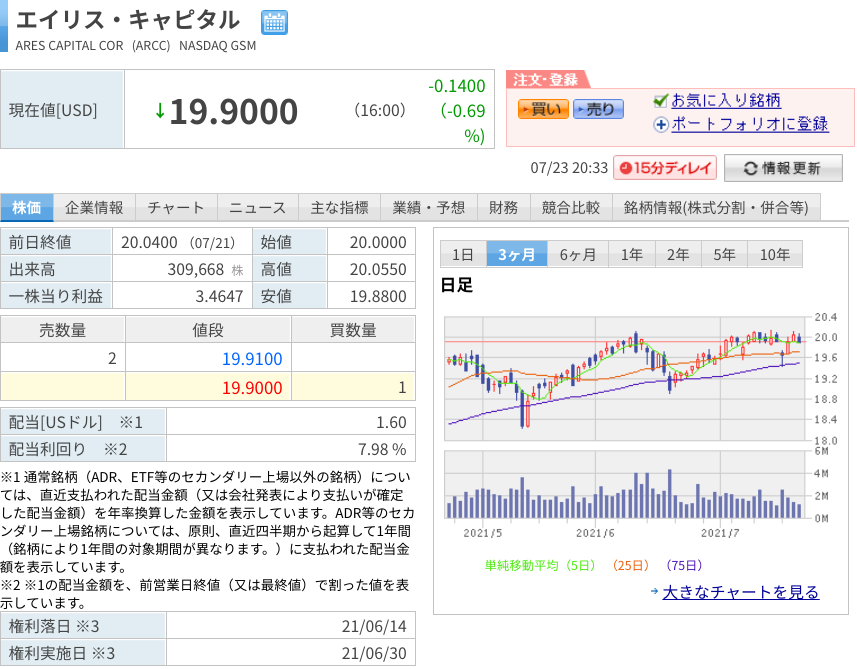Open the 業績・予想 tab
This screenshot has height=669, width=857.
(428, 208)
